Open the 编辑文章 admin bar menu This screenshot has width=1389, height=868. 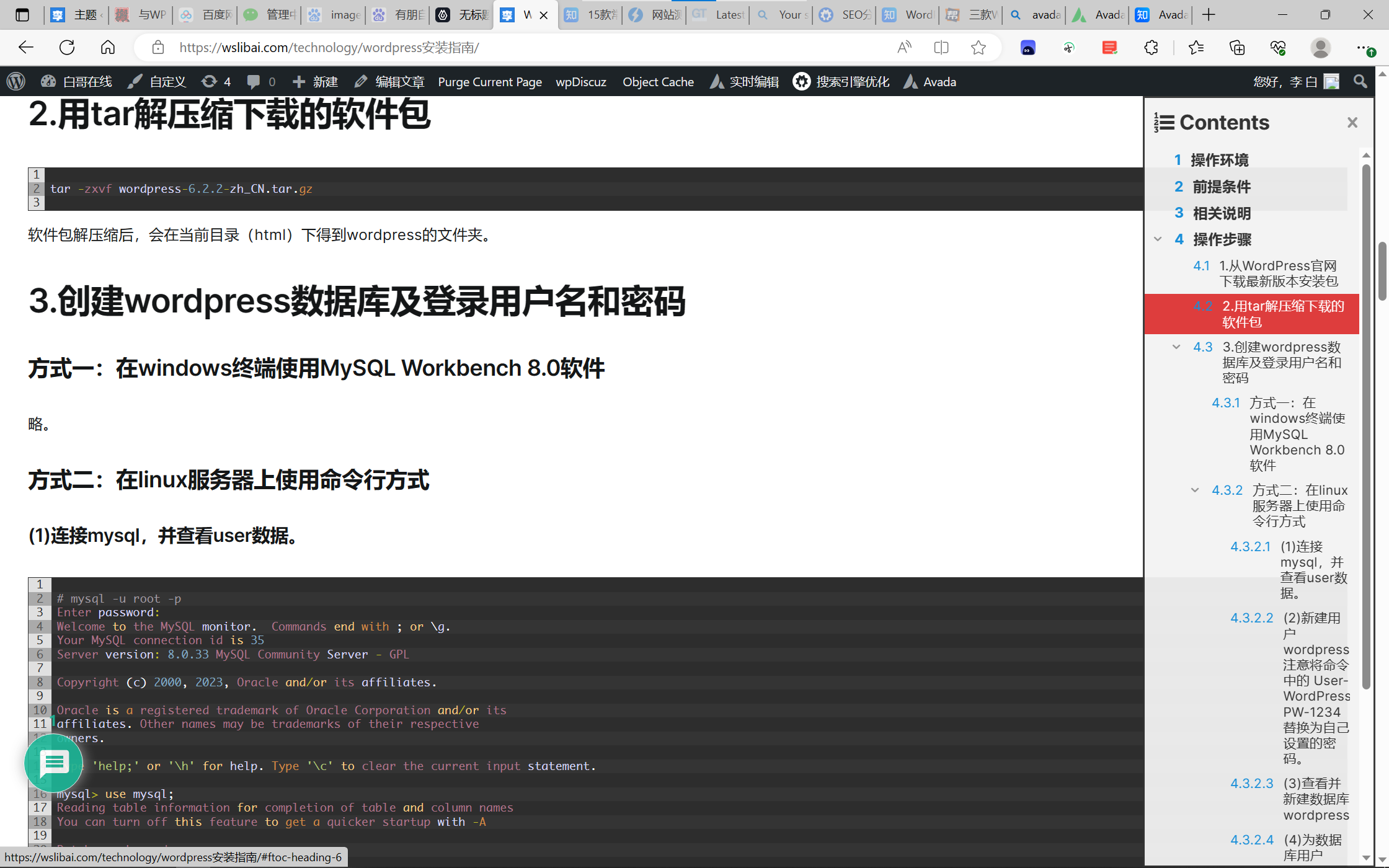[389, 82]
